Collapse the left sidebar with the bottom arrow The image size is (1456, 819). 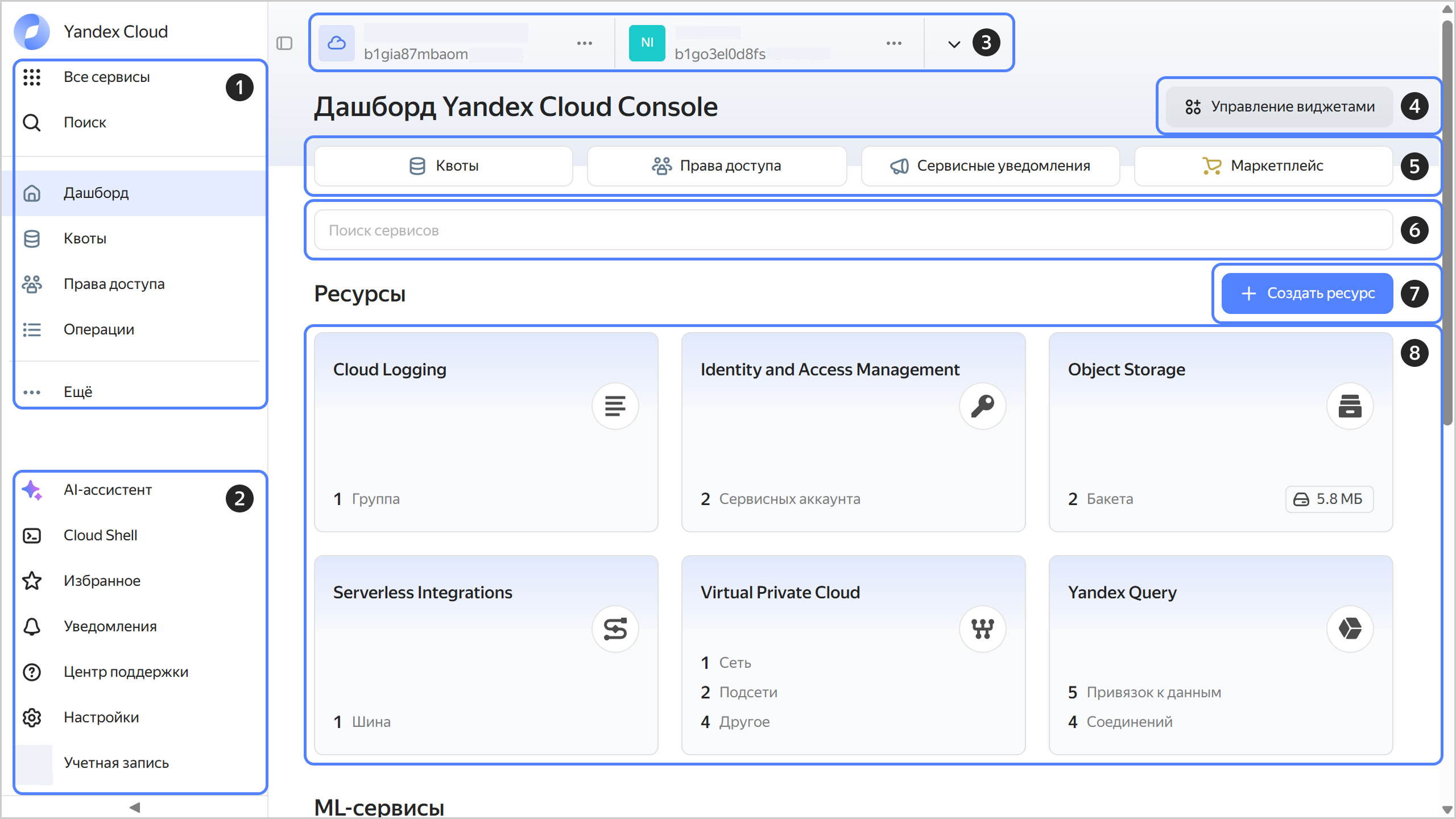(135, 806)
